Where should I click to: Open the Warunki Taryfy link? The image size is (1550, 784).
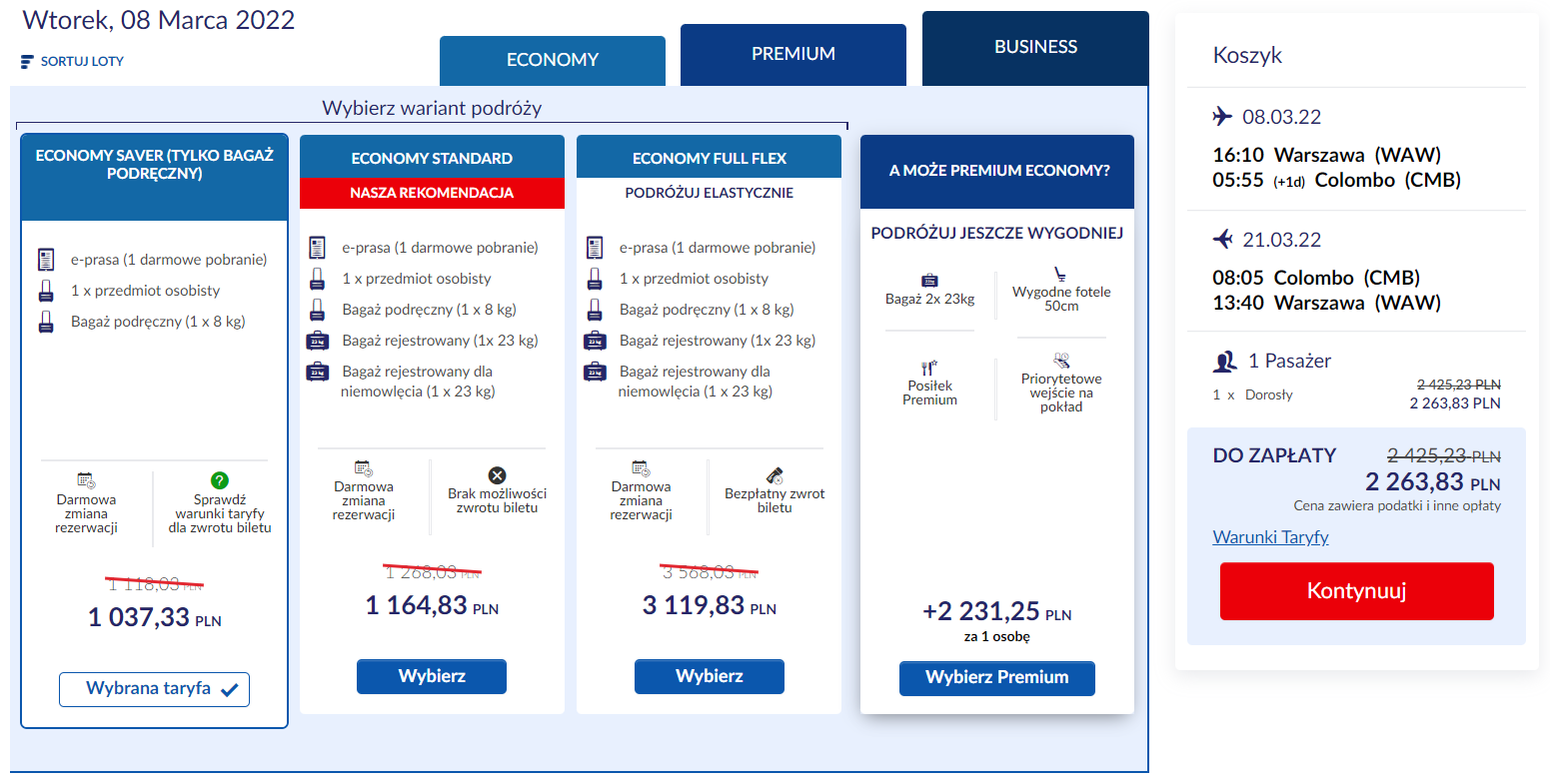[1270, 537]
